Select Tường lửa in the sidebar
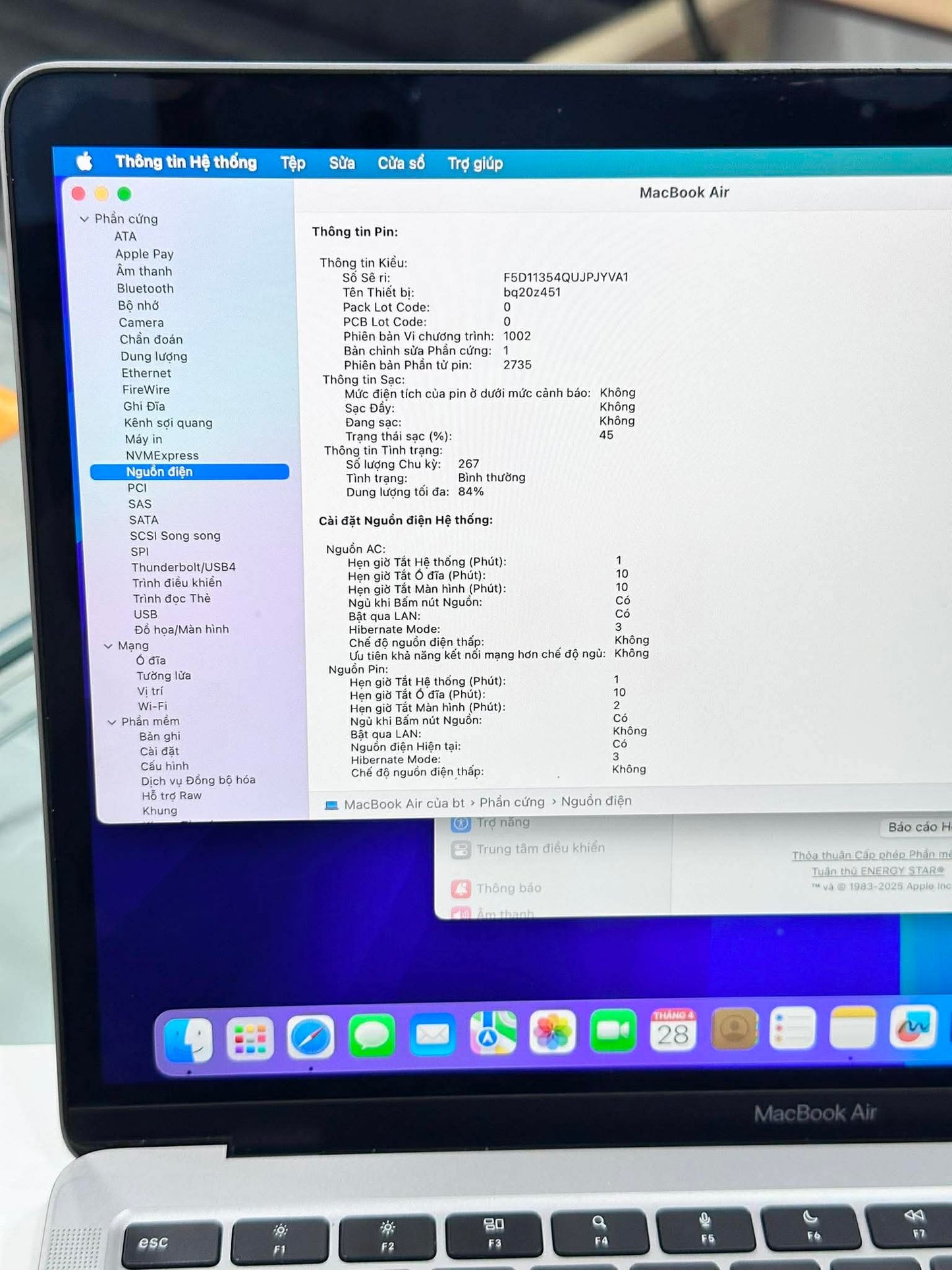The image size is (952, 1270). 163,676
